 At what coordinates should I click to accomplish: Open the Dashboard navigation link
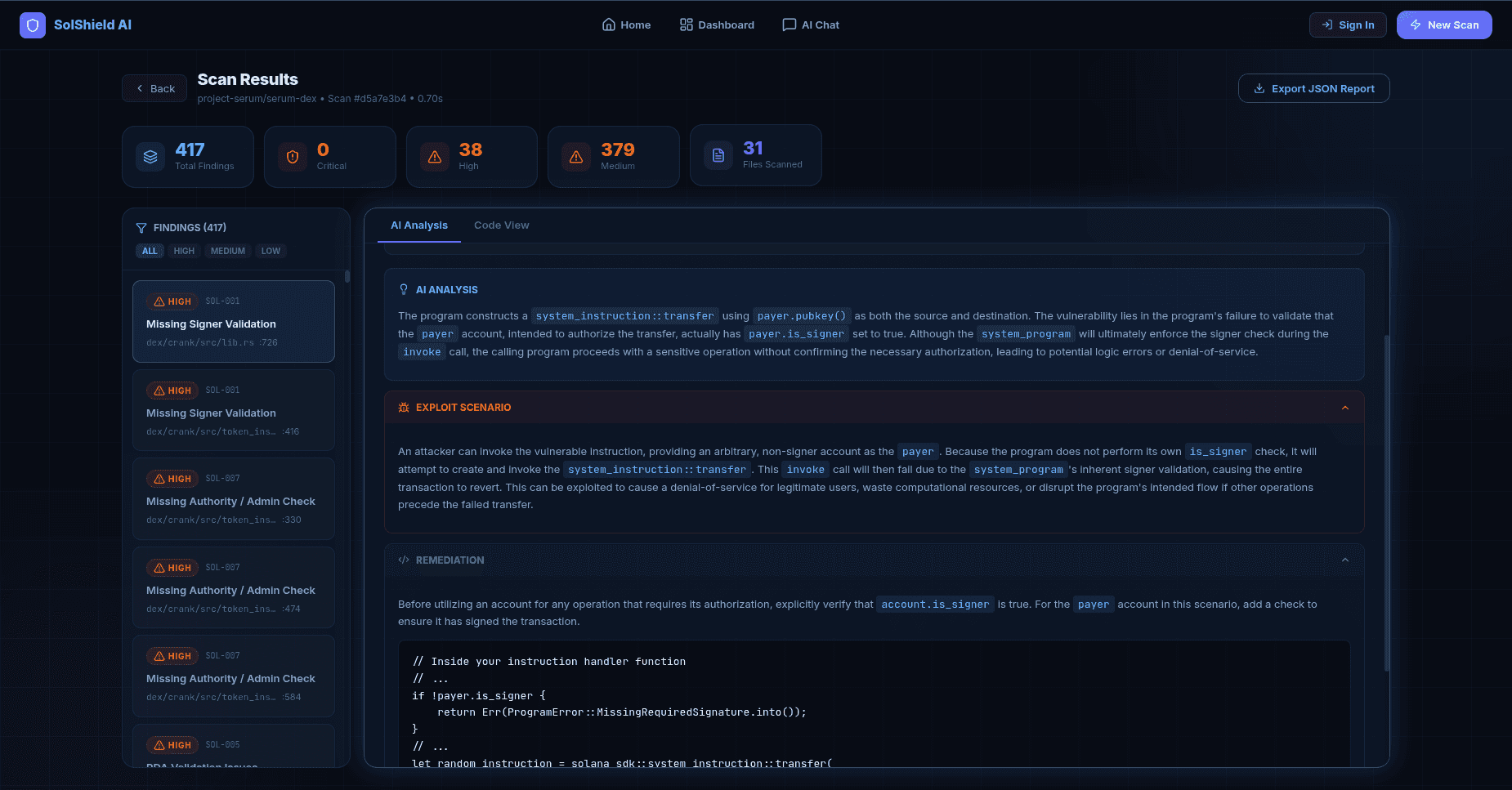(x=717, y=25)
